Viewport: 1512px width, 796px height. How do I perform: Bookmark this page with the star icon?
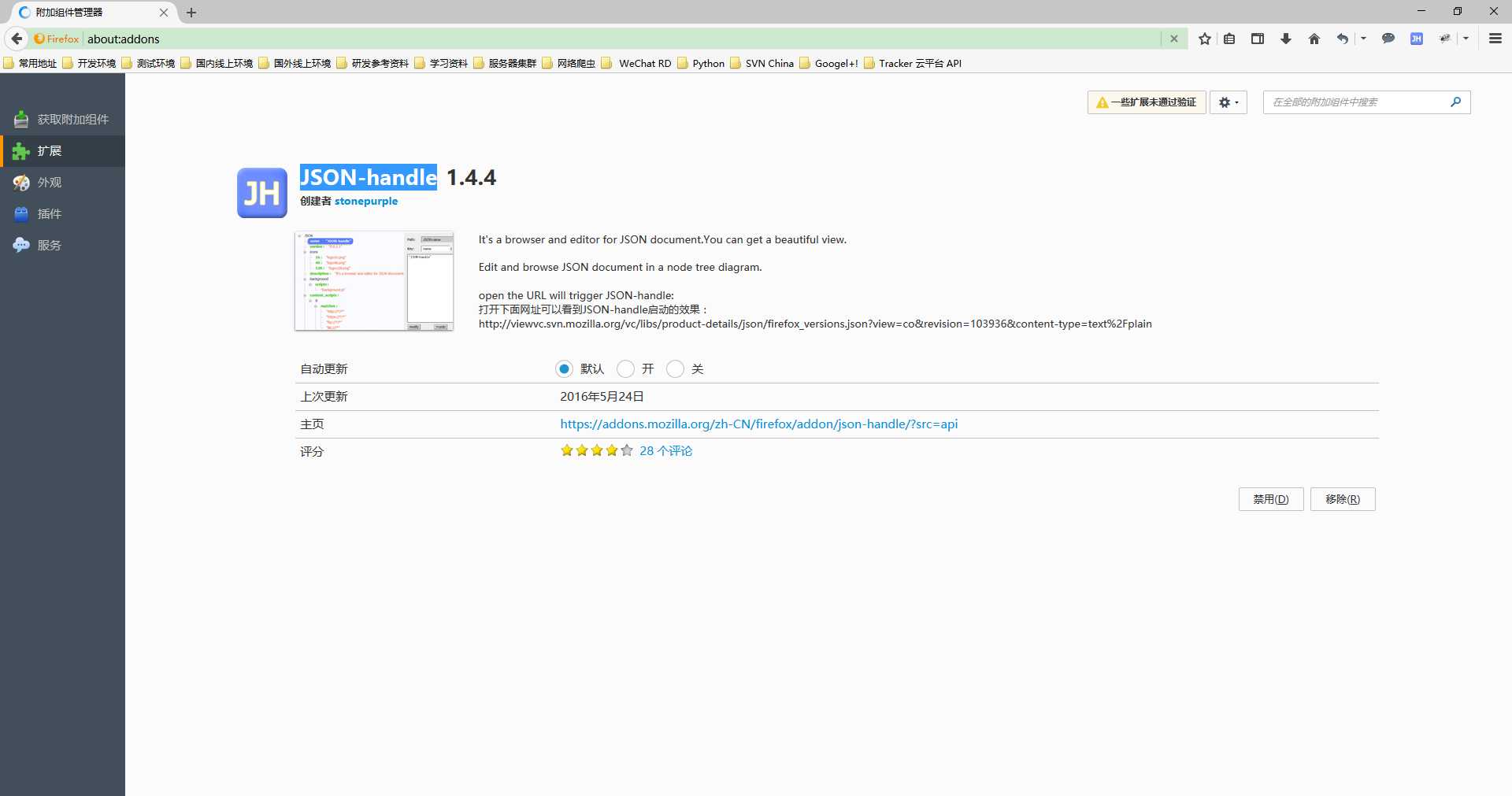pyautogui.click(x=1204, y=39)
